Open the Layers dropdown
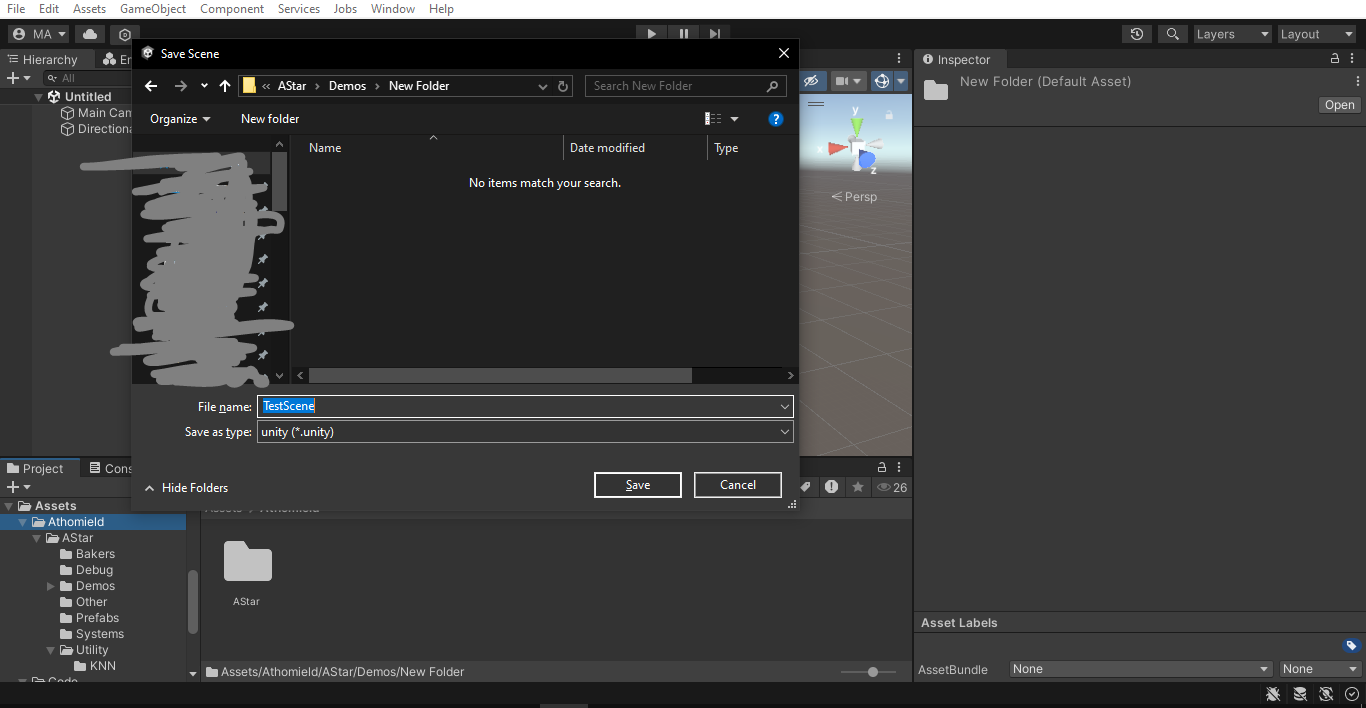 click(1232, 34)
